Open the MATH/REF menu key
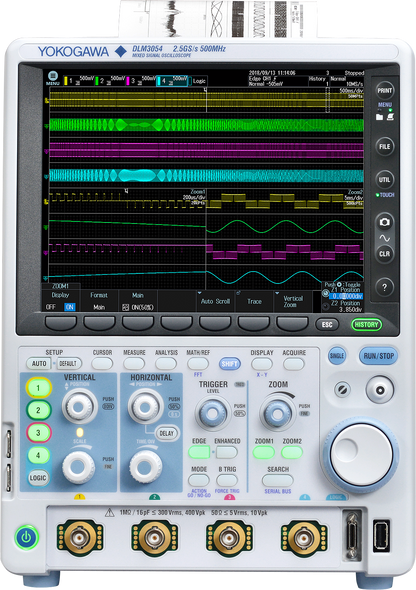This screenshot has height=590, width=416. coord(198,363)
